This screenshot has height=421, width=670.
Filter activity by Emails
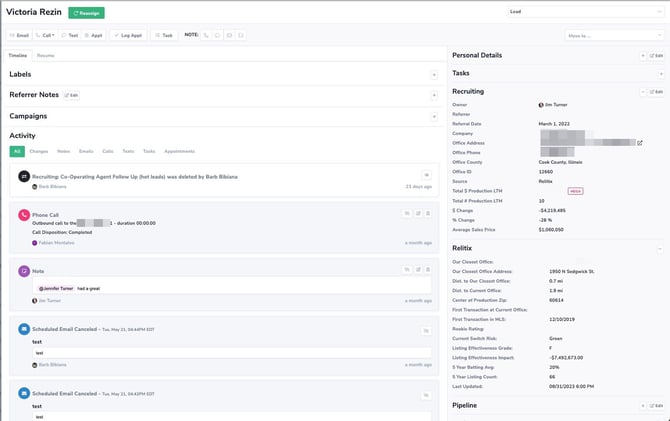click(x=86, y=151)
